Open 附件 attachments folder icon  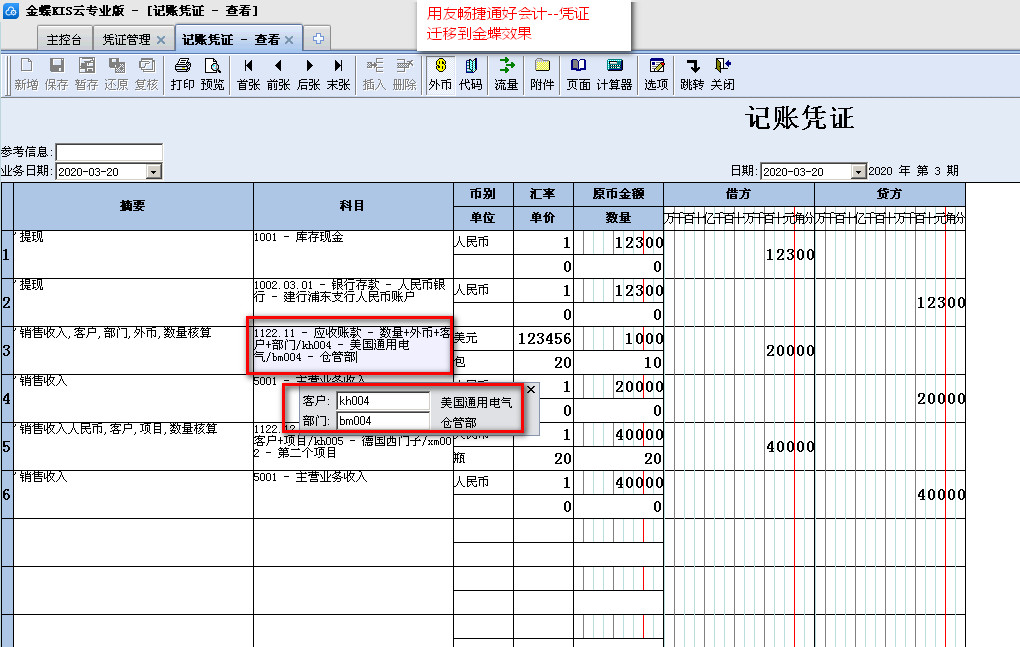click(x=542, y=74)
